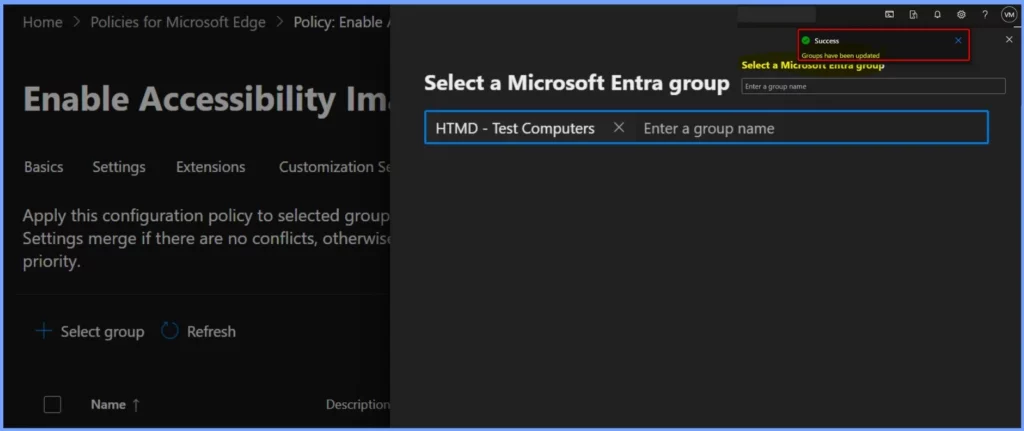Click the Select group button label
The height and width of the screenshot is (431, 1024).
103,332
